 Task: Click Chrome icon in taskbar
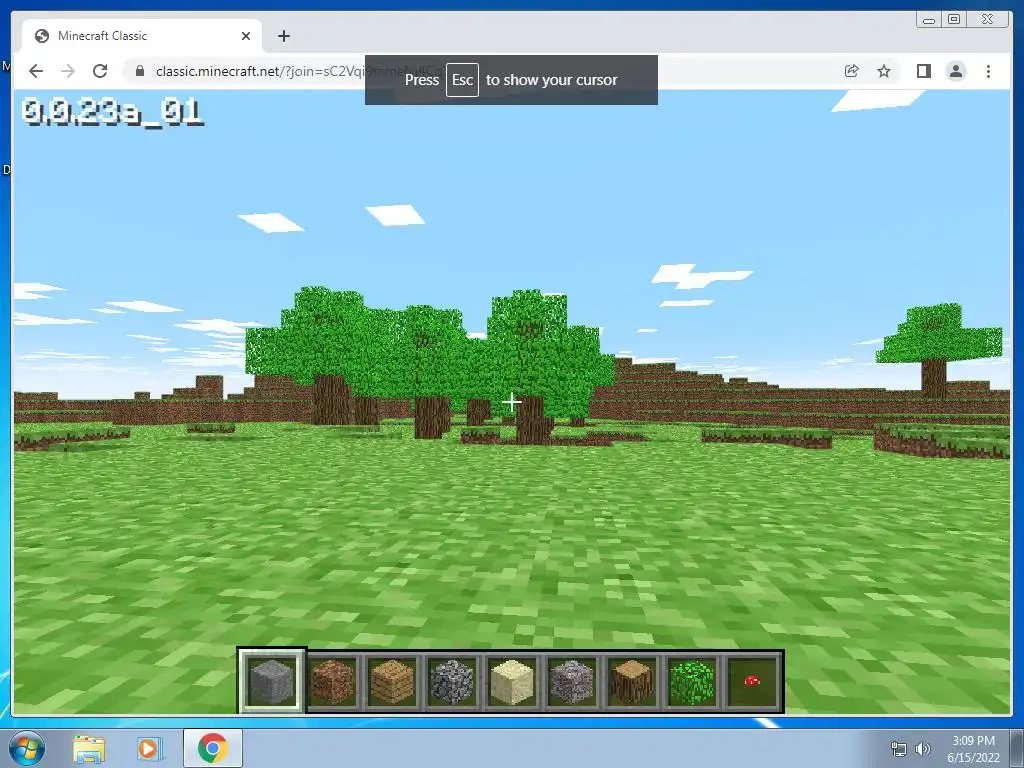[x=213, y=748]
